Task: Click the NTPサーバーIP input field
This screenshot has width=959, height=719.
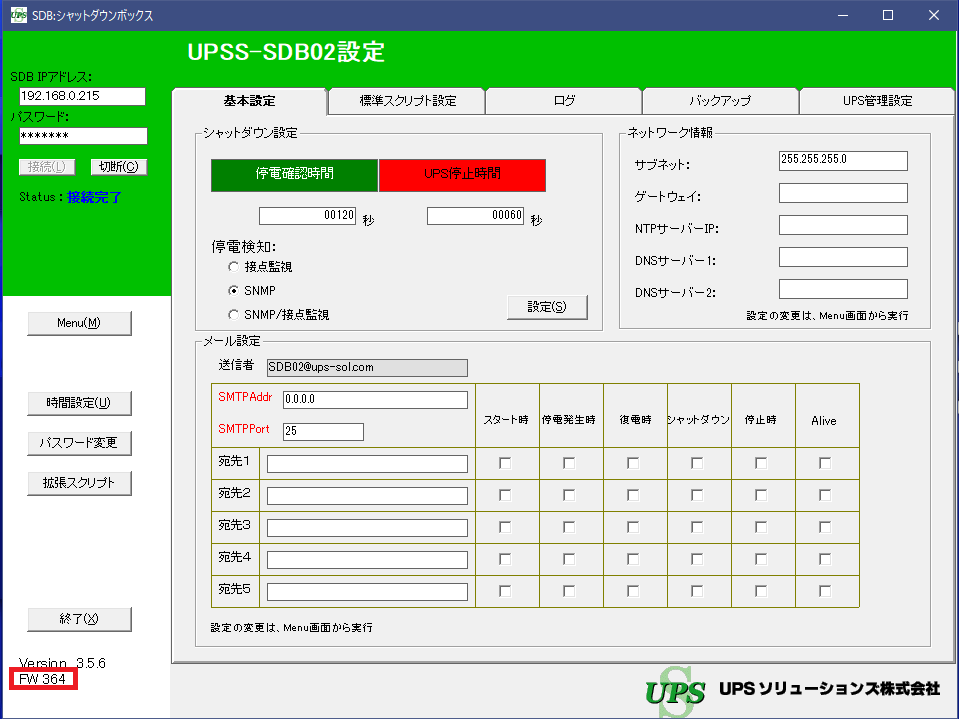Action: pos(843,225)
